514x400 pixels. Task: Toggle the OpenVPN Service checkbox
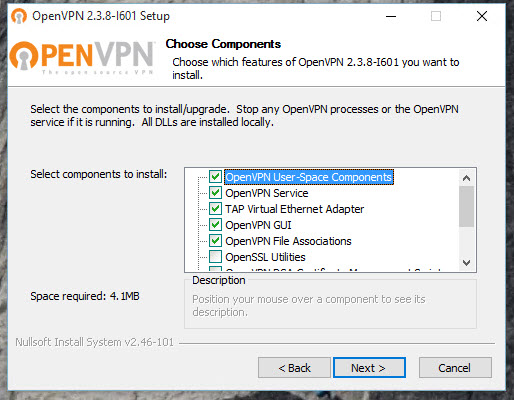(x=215, y=193)
